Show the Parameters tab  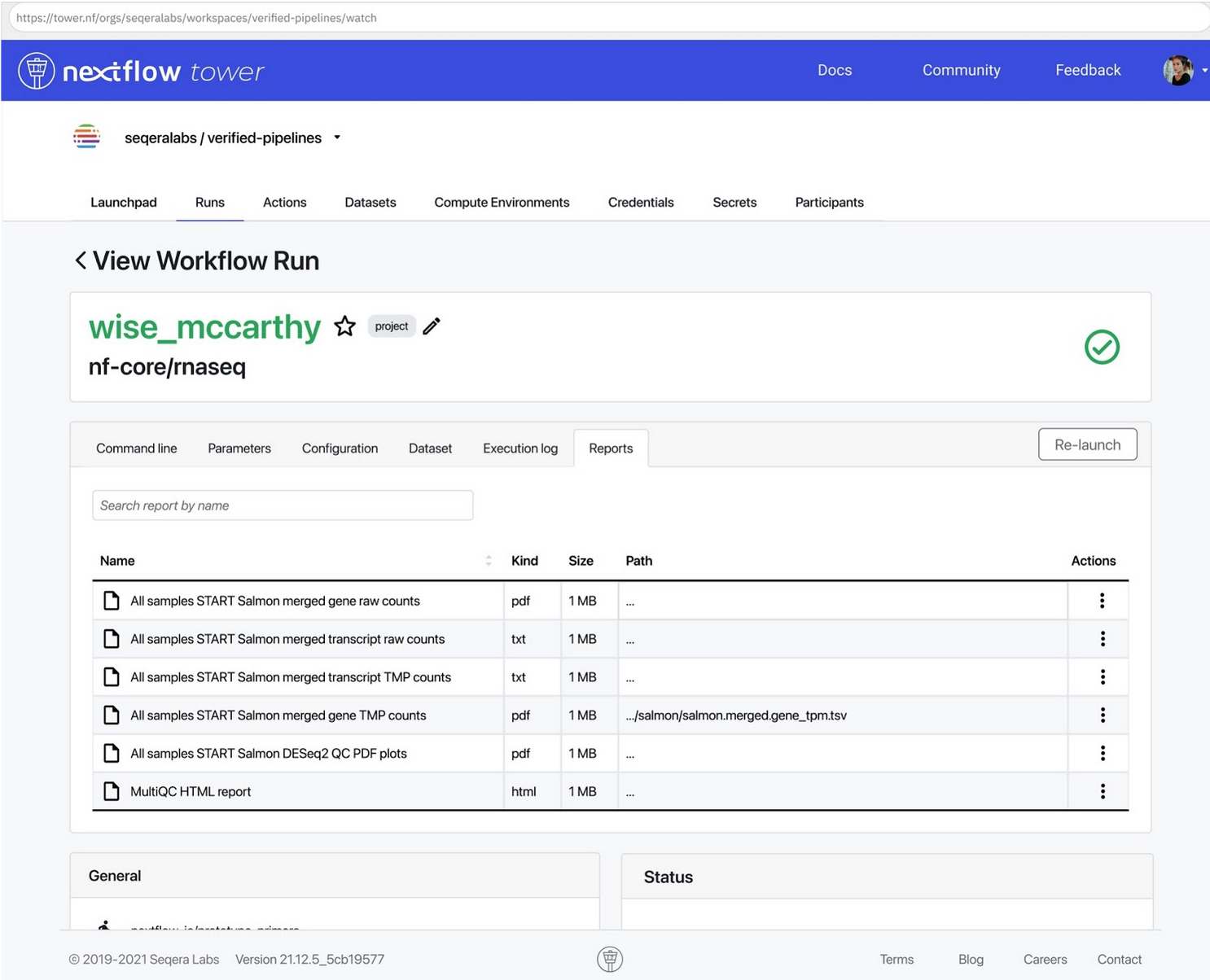(x=239, y=448)
